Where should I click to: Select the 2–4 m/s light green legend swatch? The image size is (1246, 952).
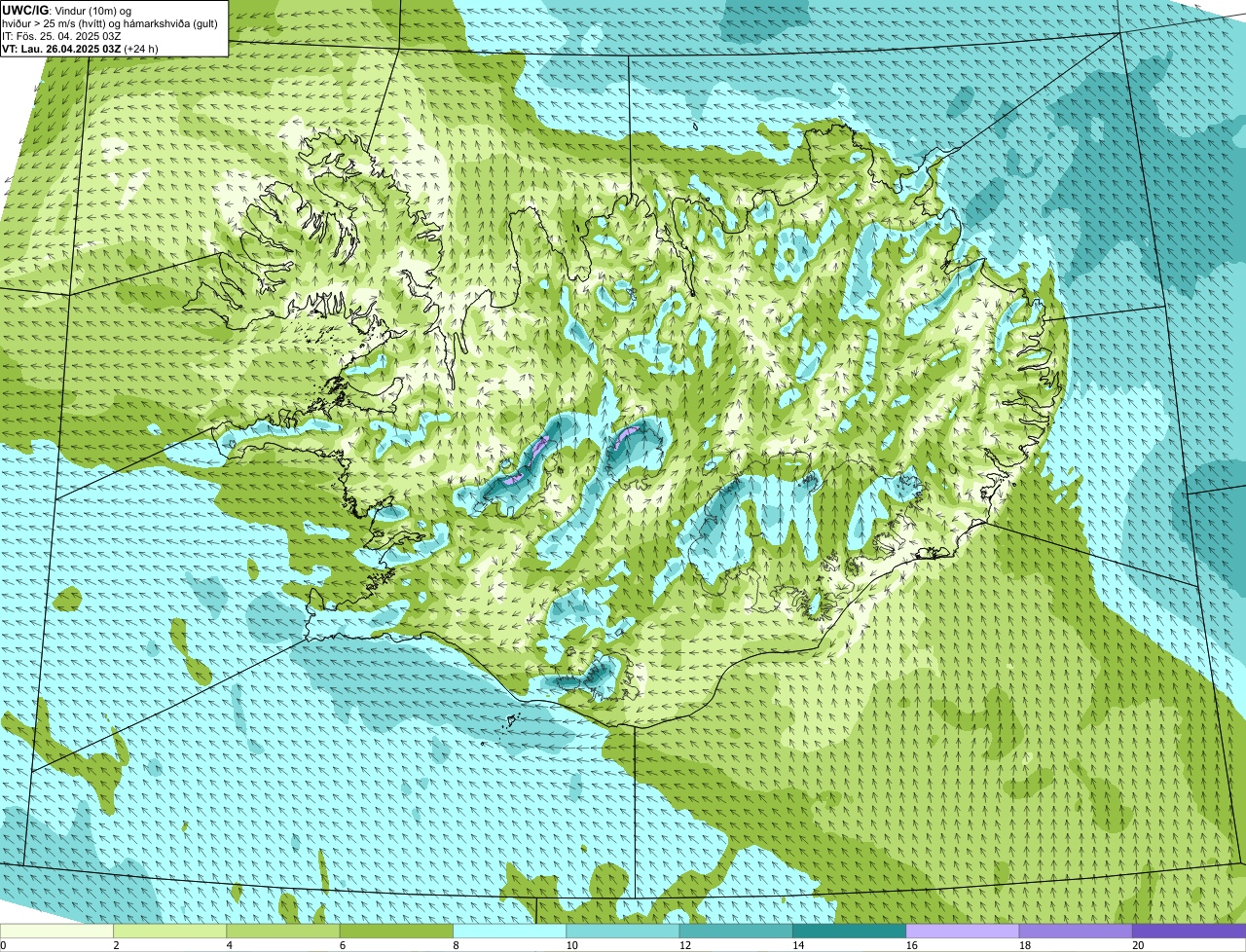(169, 931)
